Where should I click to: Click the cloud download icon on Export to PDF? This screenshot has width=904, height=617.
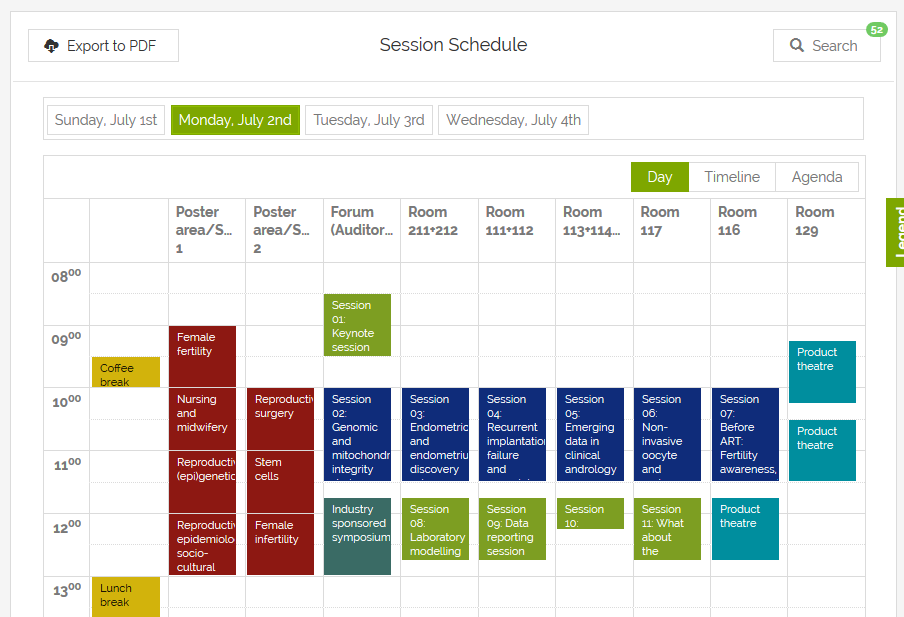[x=52, y=46]
